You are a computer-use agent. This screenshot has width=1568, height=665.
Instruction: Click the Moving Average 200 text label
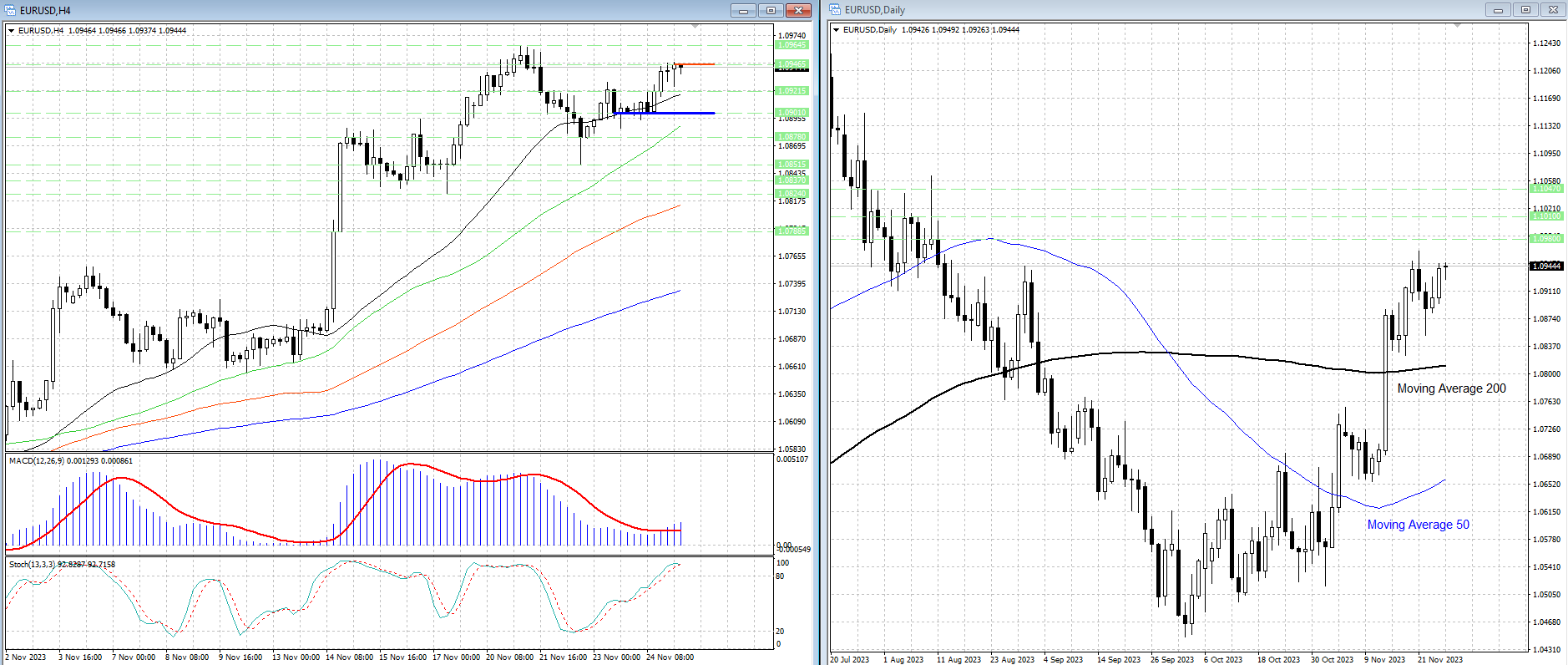click(x=1451, y=388)
